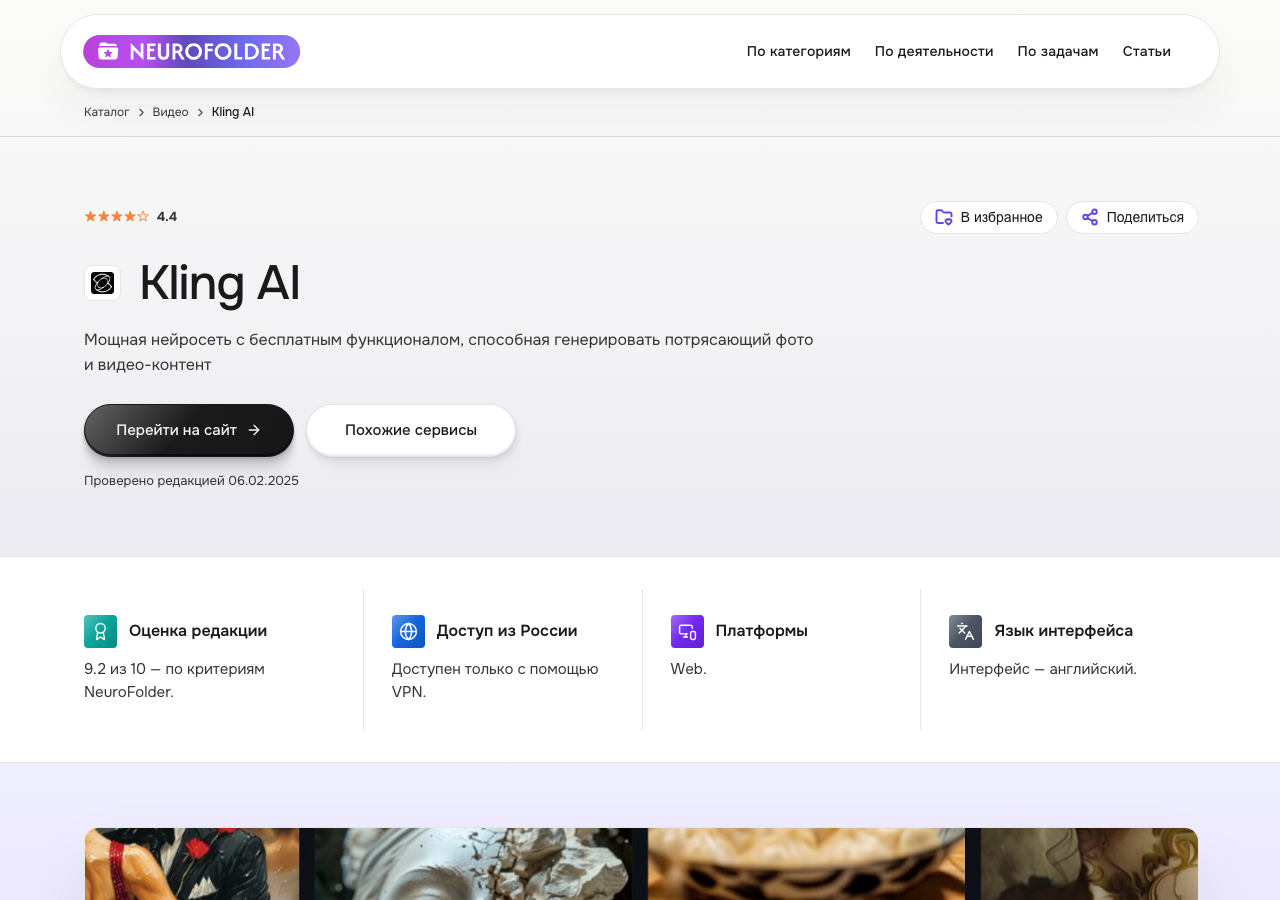Open the Видео breadcrumb link
Screen dimensions: 1280x900
(x=170, y=112)
